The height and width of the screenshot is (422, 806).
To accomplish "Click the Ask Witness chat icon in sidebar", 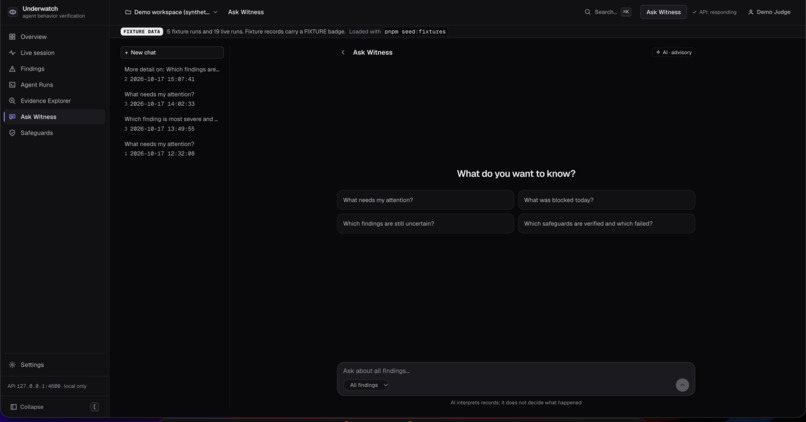I will pos(12,117).
